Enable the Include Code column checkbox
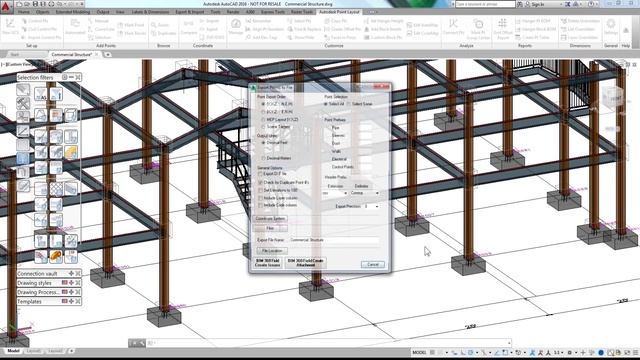640x360 pixels. (x=260, y=205)
